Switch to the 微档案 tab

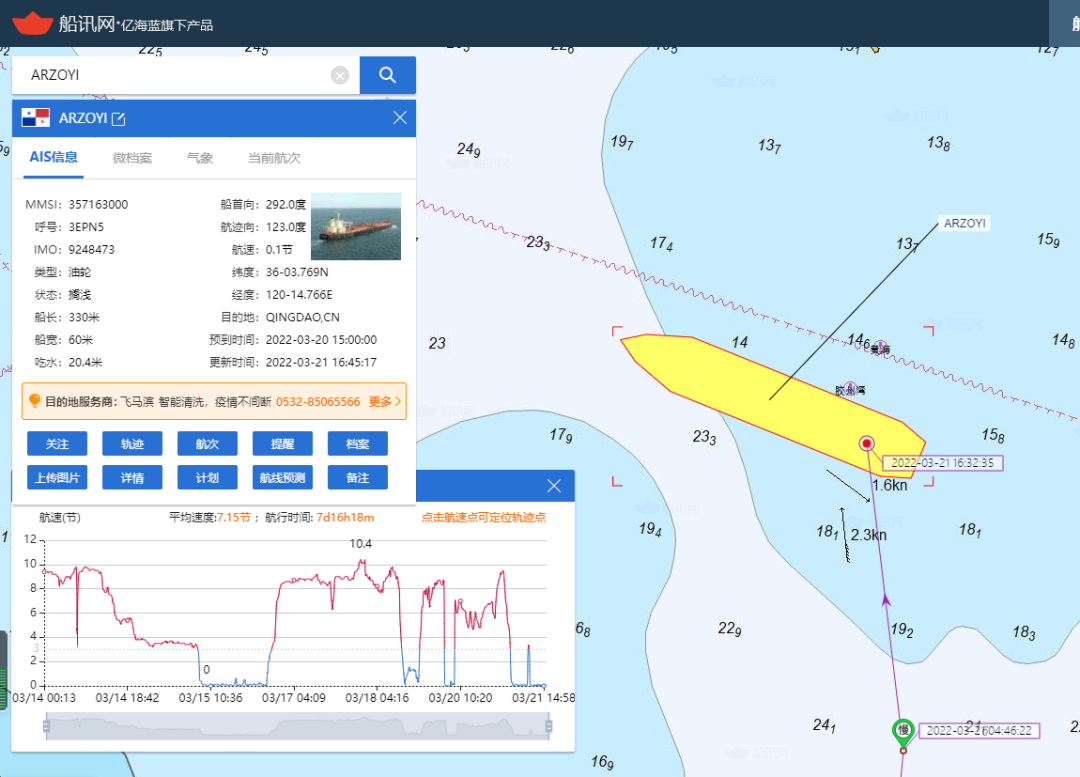coord(132,158)
